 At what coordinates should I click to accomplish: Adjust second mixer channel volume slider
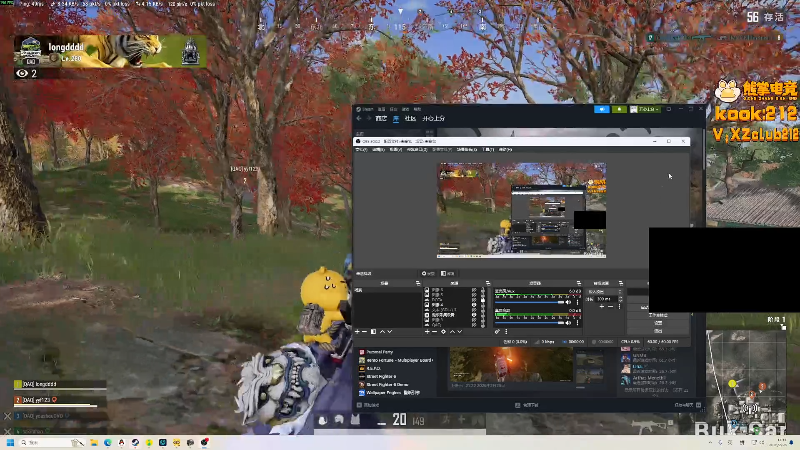(529, 322)
